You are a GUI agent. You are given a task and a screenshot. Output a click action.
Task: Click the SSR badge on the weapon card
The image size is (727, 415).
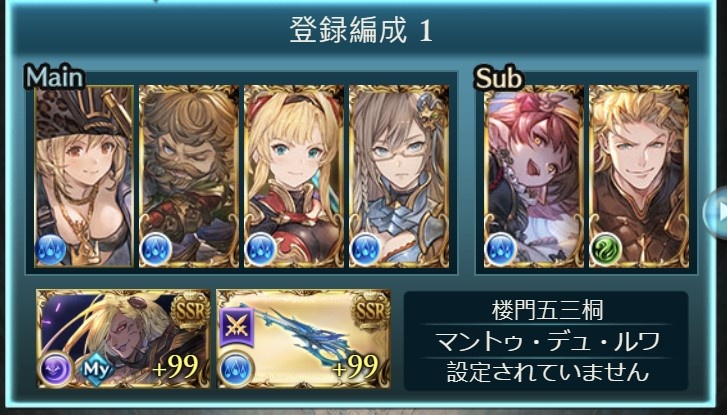click(x=370, y=311)
